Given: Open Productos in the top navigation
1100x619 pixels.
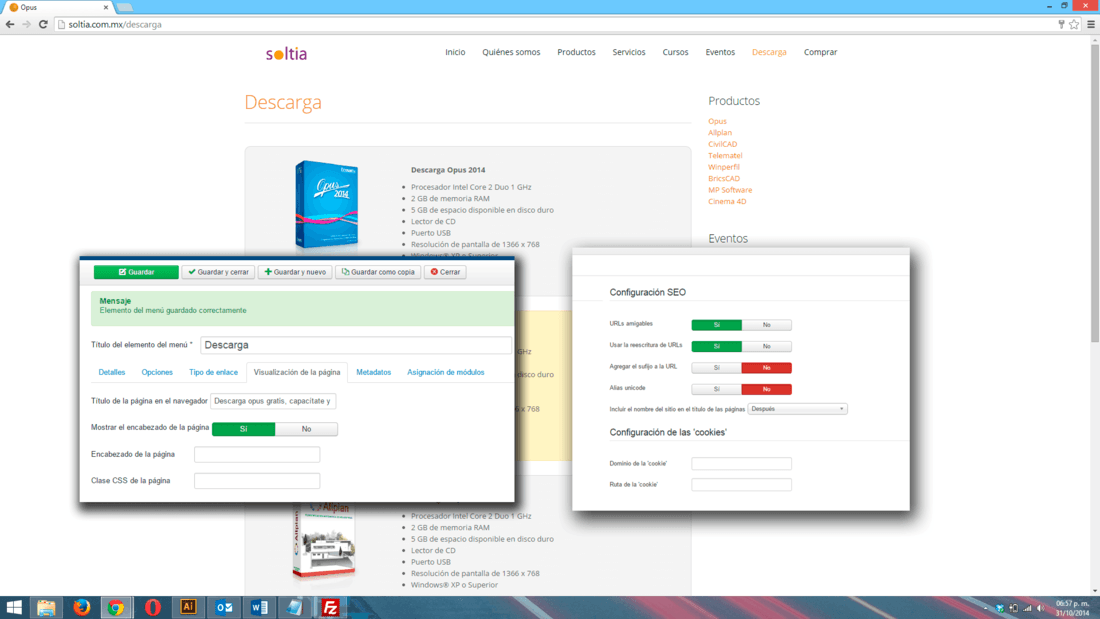Looking at the screenshot, I should coord(576,52).
